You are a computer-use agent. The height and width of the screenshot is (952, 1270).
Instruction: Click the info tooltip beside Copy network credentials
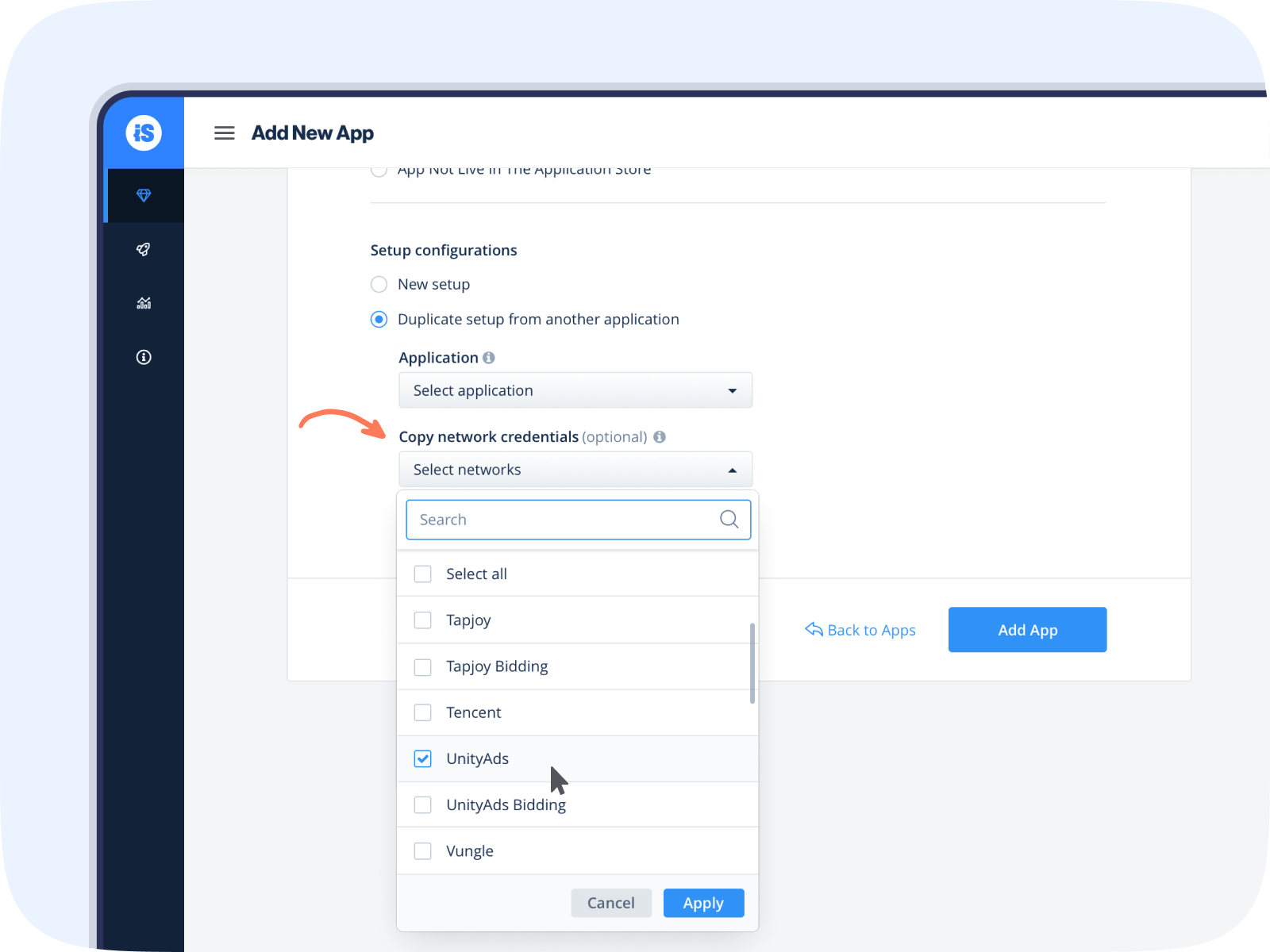pos(659,436)
